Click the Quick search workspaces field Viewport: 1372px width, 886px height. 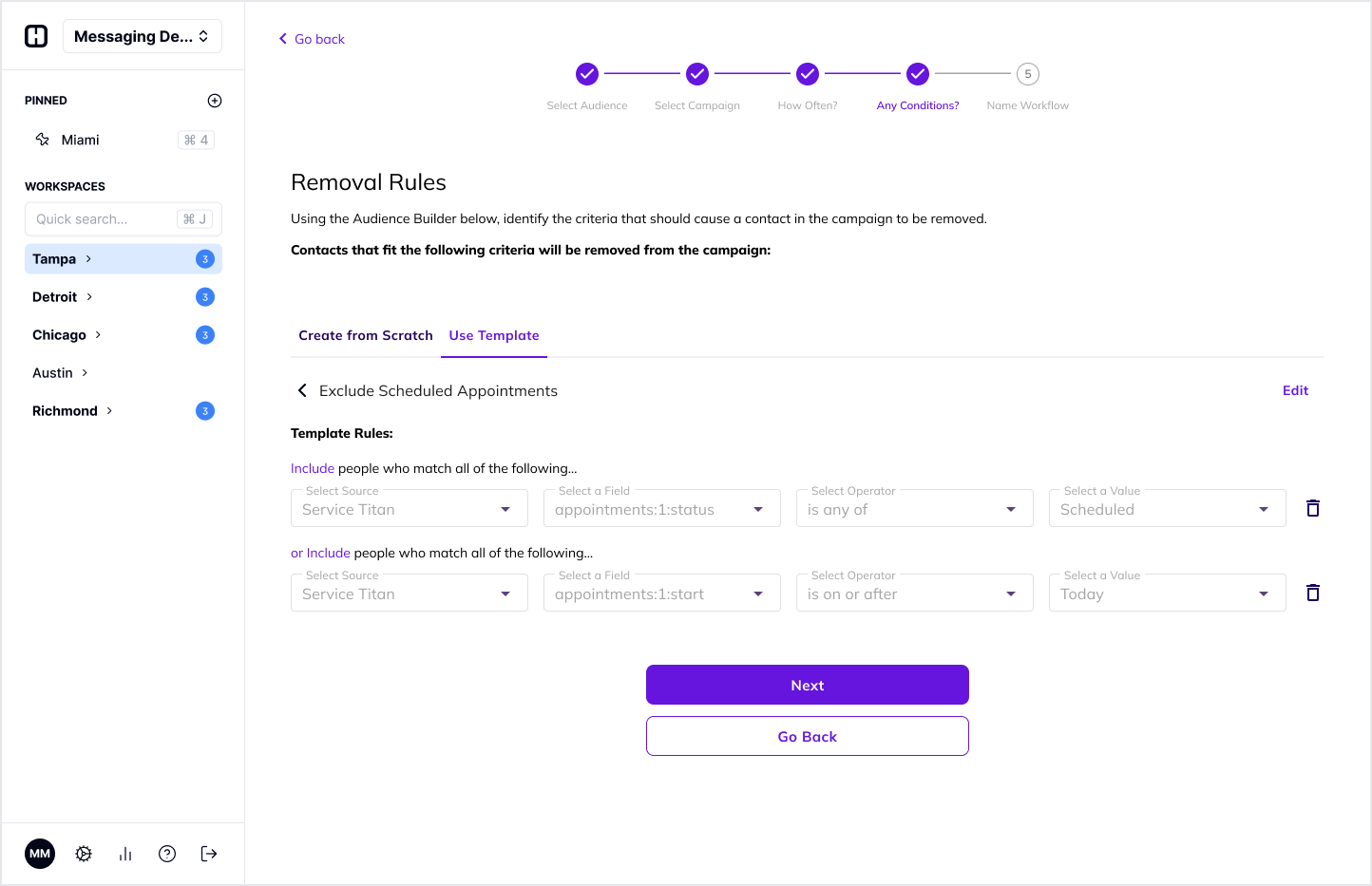105,219
